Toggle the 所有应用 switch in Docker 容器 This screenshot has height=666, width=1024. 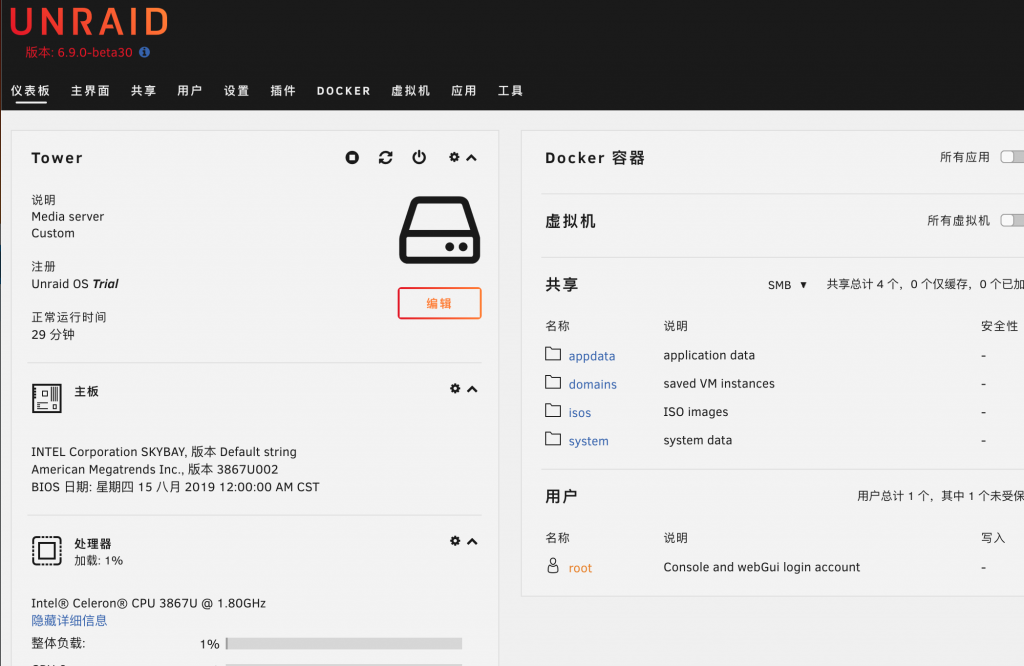coord(1012,157)
